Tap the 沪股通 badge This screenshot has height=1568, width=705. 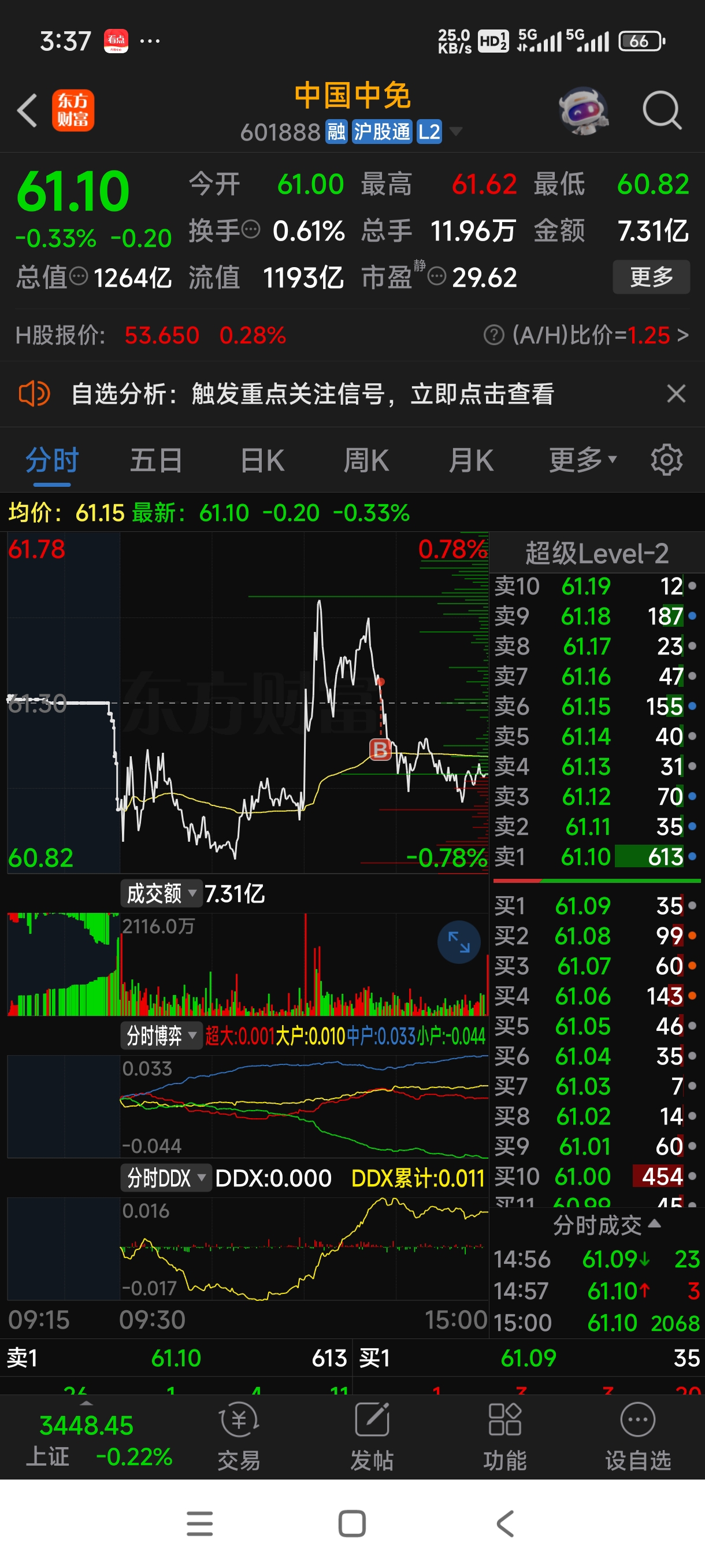point(382,131)
